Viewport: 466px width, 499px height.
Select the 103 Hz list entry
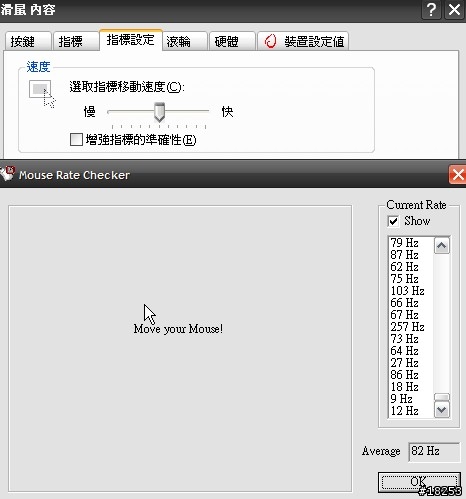point(411,291)
